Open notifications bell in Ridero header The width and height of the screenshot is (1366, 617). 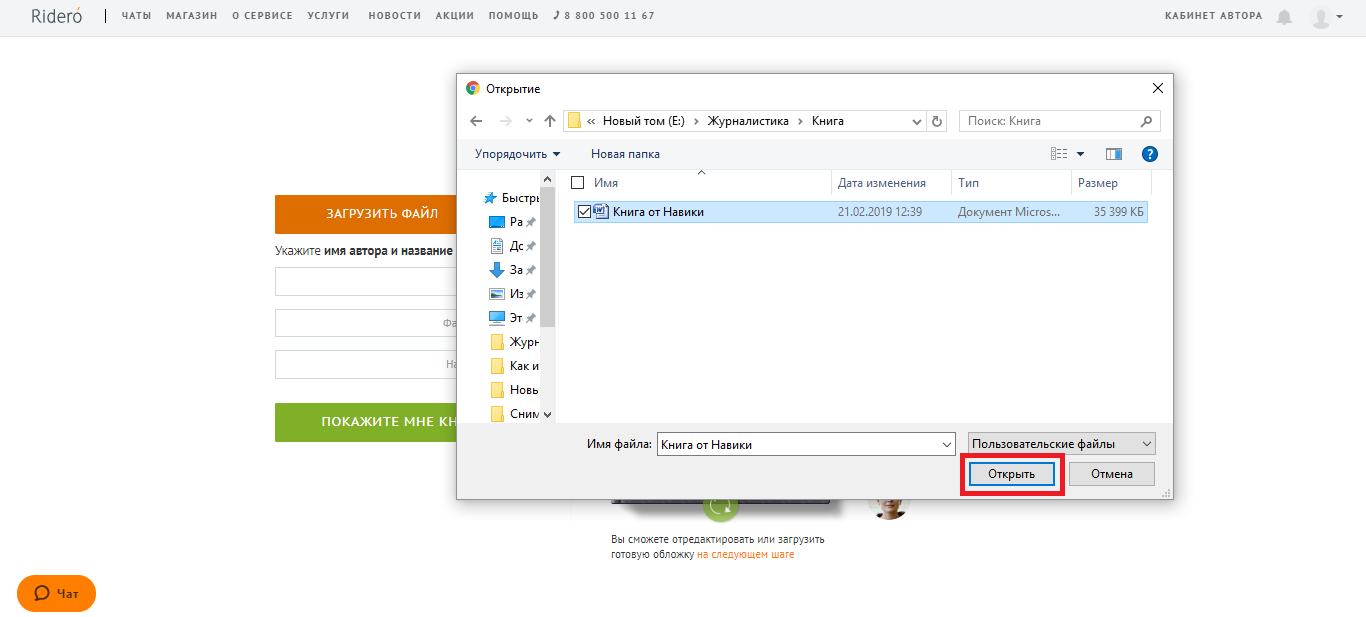[x=1284, y=17]
